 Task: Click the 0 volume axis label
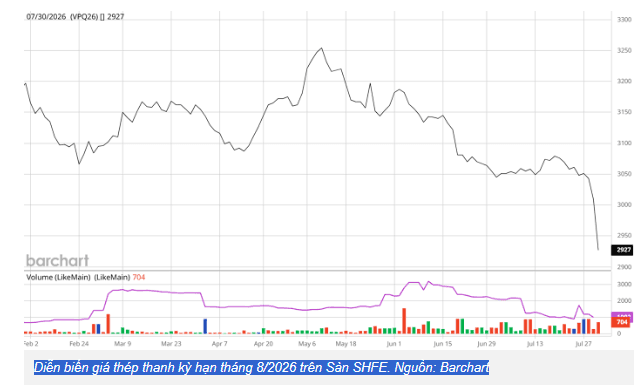pos(619,333)
